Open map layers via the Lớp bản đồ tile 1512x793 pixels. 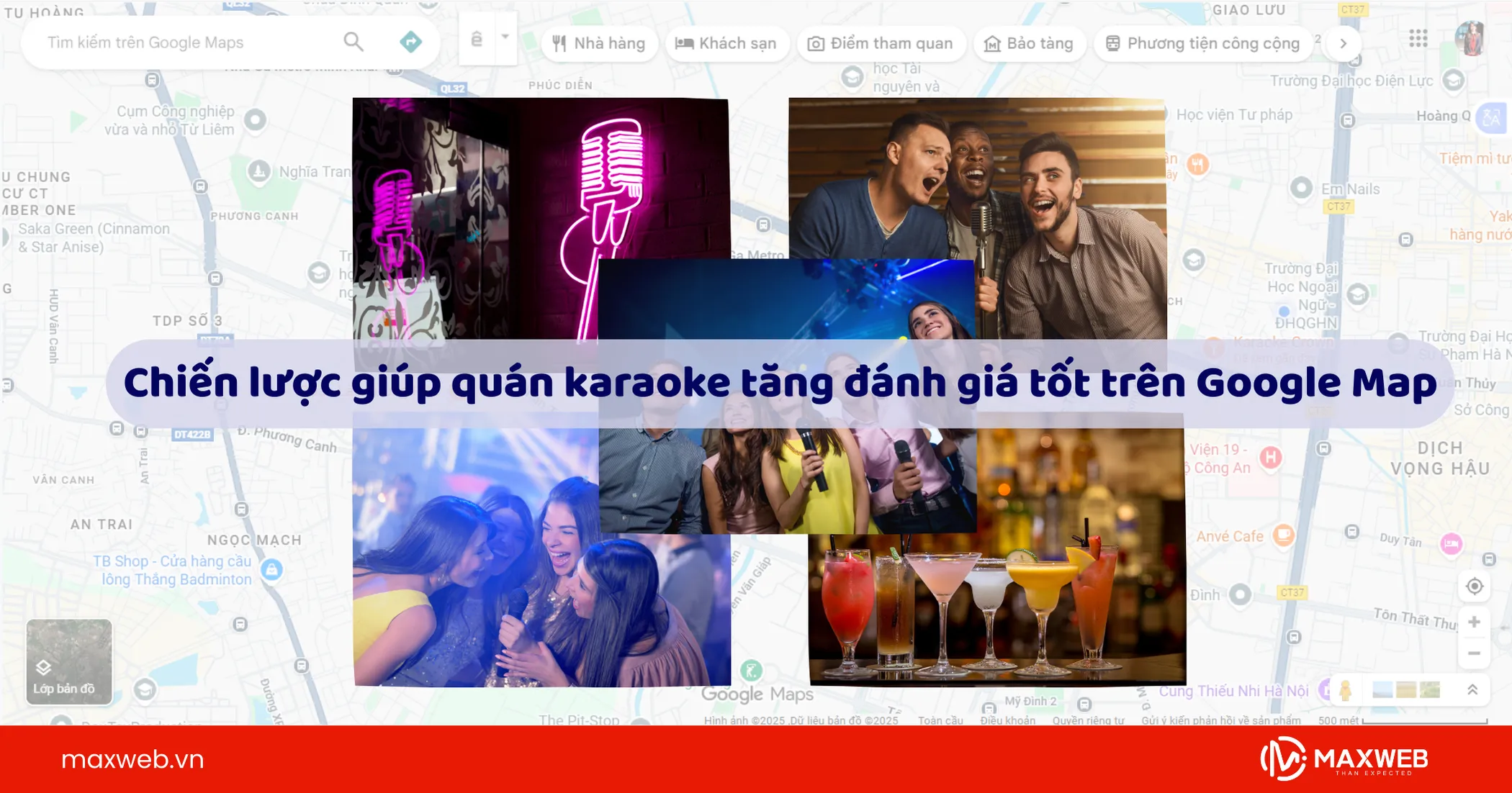68,661
